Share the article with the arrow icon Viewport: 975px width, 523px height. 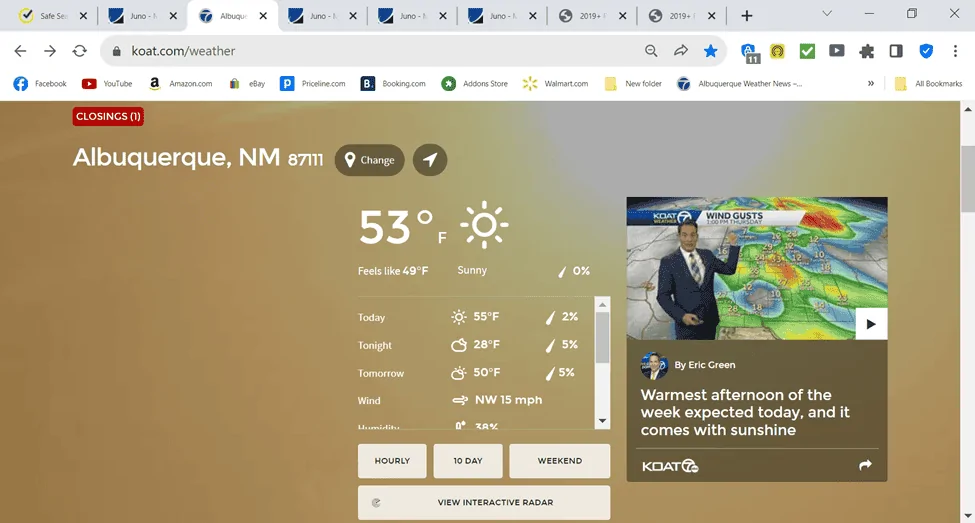[x=865, y=465]
